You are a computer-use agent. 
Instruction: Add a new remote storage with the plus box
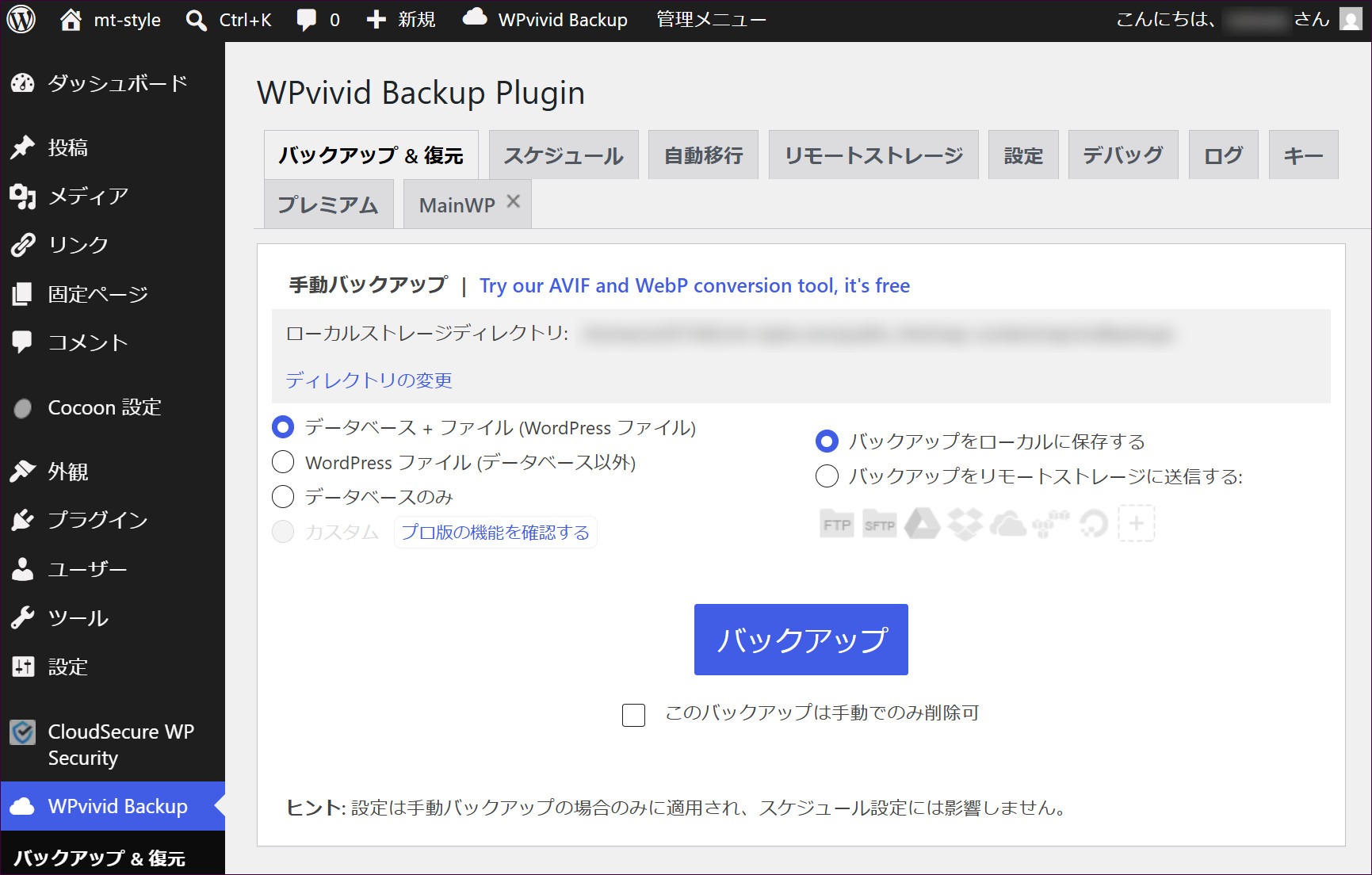point(1137,523)
